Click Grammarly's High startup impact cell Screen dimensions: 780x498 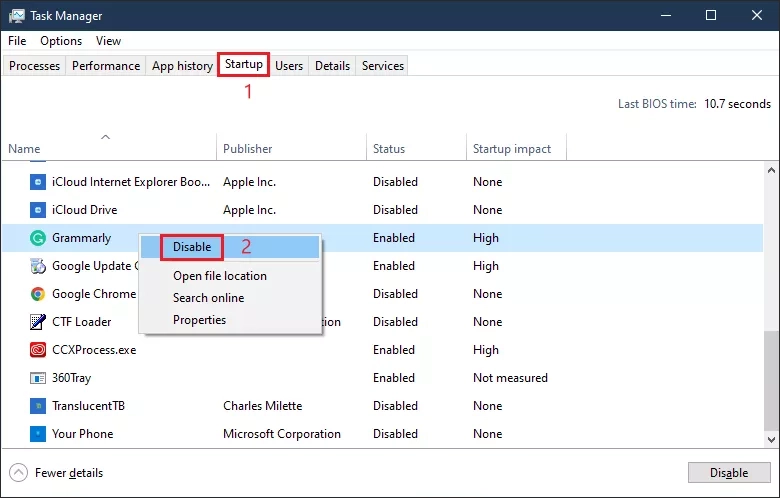486,238
